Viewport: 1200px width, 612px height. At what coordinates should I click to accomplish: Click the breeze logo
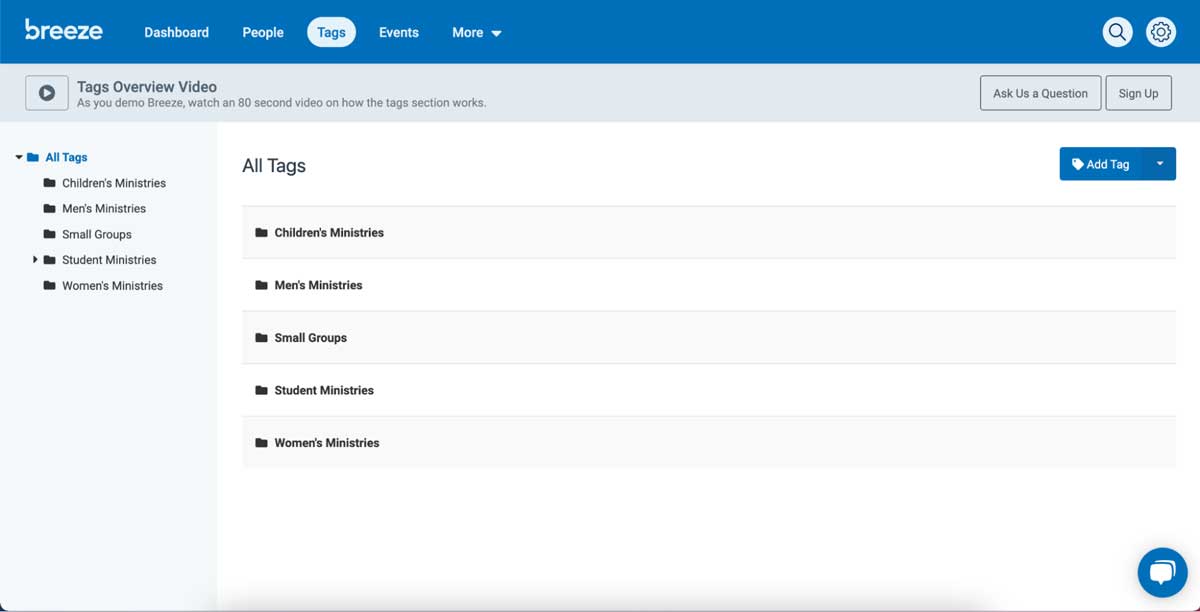pyautogui.click(x=63, y=30)
